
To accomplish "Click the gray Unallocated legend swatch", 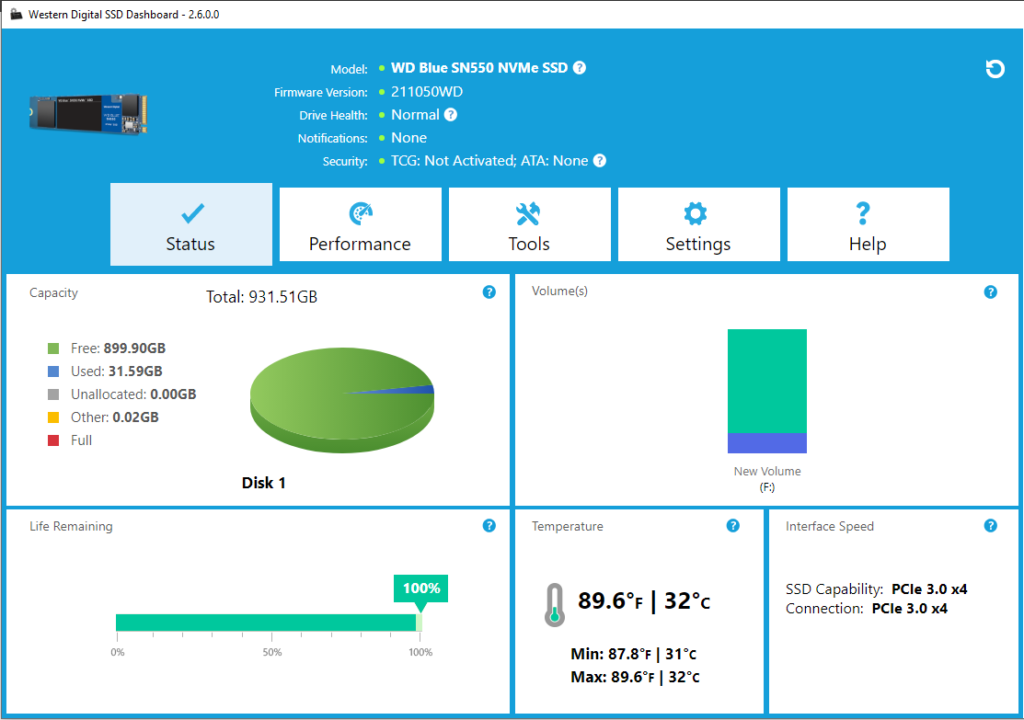I will click(54, 395).
